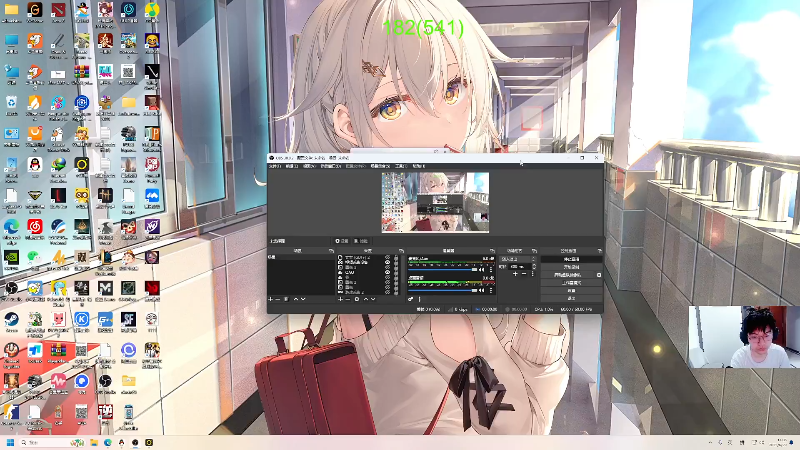
Task: Open the transition options three-dot menu
Action: tap(533, 274)
